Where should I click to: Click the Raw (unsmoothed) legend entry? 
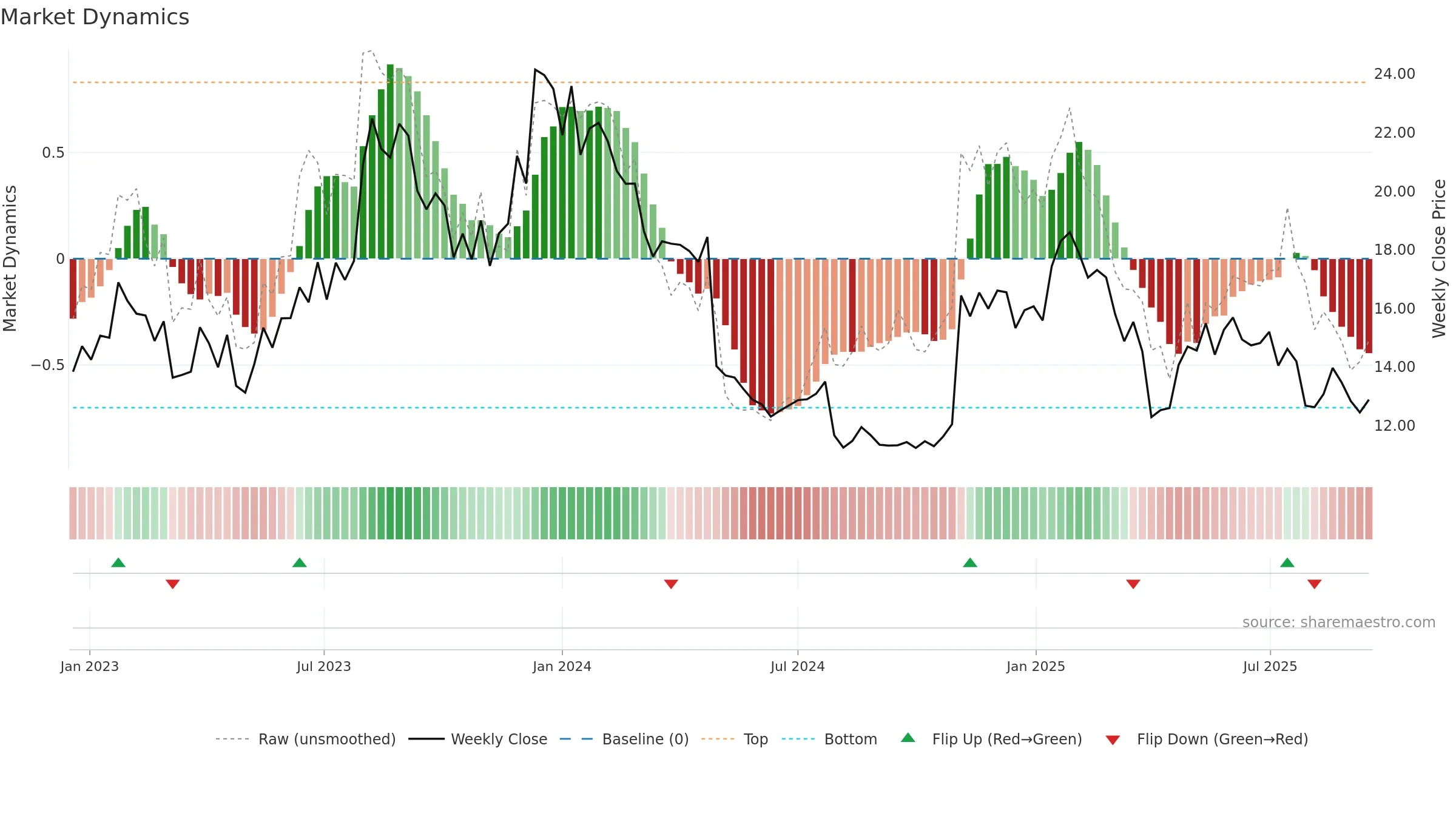(306, 739)
